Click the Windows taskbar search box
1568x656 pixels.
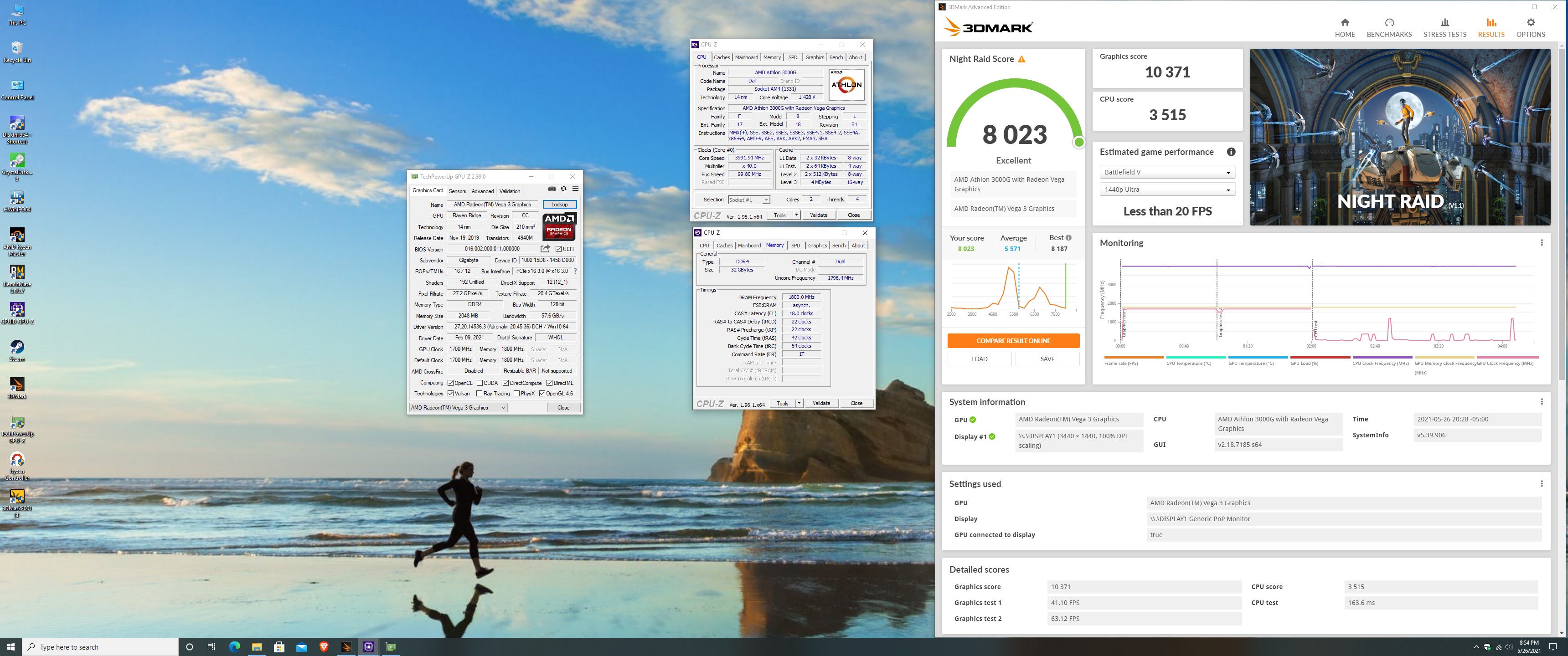[x=100, y=647]
